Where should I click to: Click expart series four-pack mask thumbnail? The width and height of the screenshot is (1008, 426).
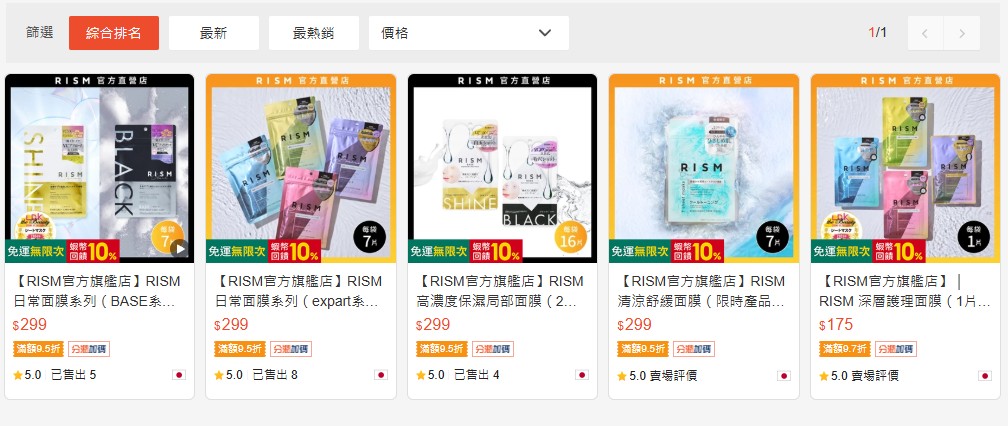[x=301, y=168]
